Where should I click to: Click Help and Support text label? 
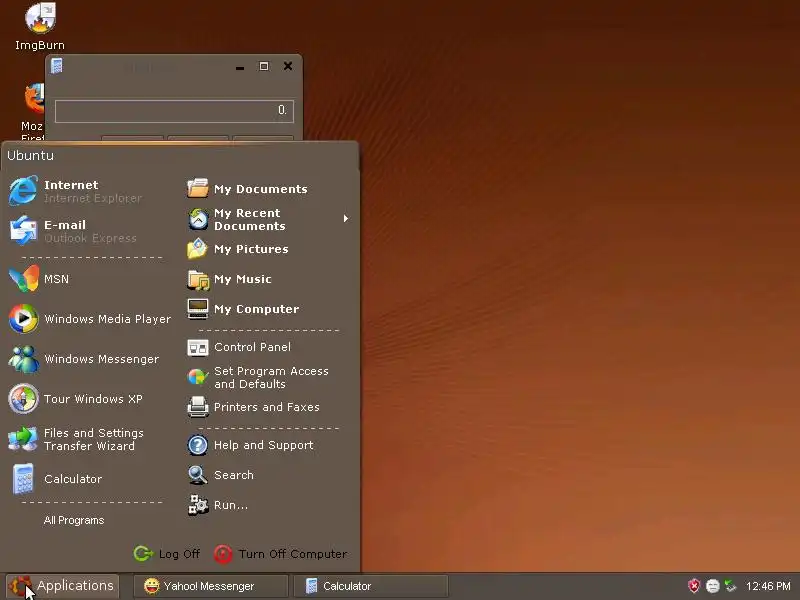coord(263,445)
